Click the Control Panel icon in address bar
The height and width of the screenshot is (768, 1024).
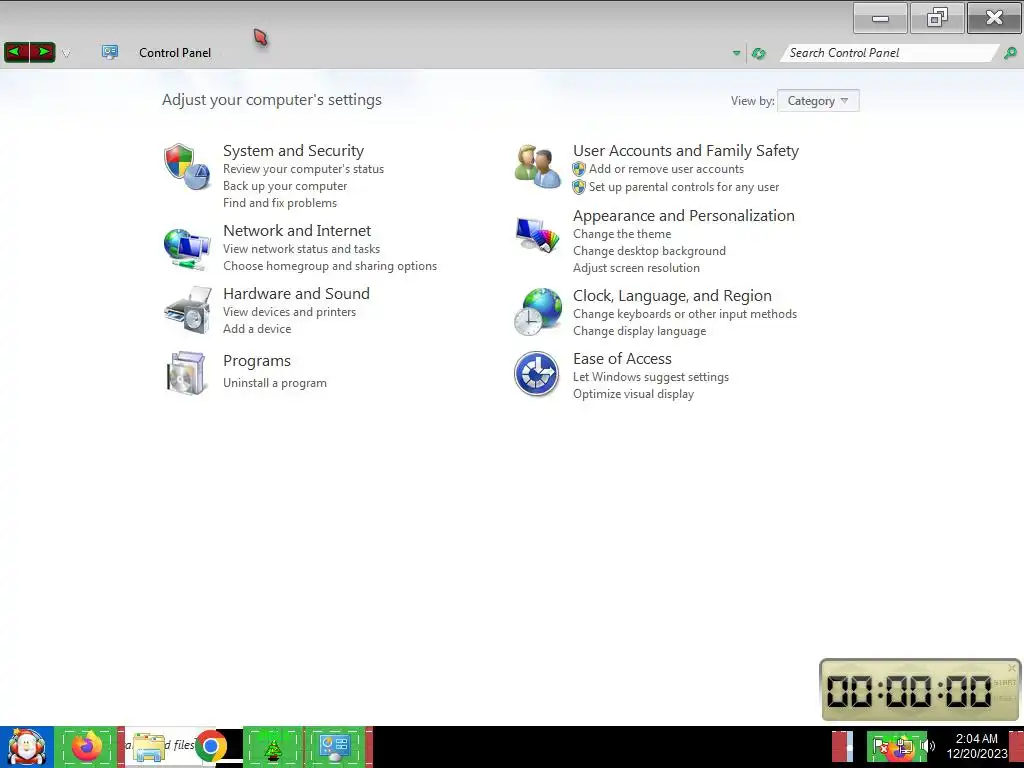(x=110, y=52)
